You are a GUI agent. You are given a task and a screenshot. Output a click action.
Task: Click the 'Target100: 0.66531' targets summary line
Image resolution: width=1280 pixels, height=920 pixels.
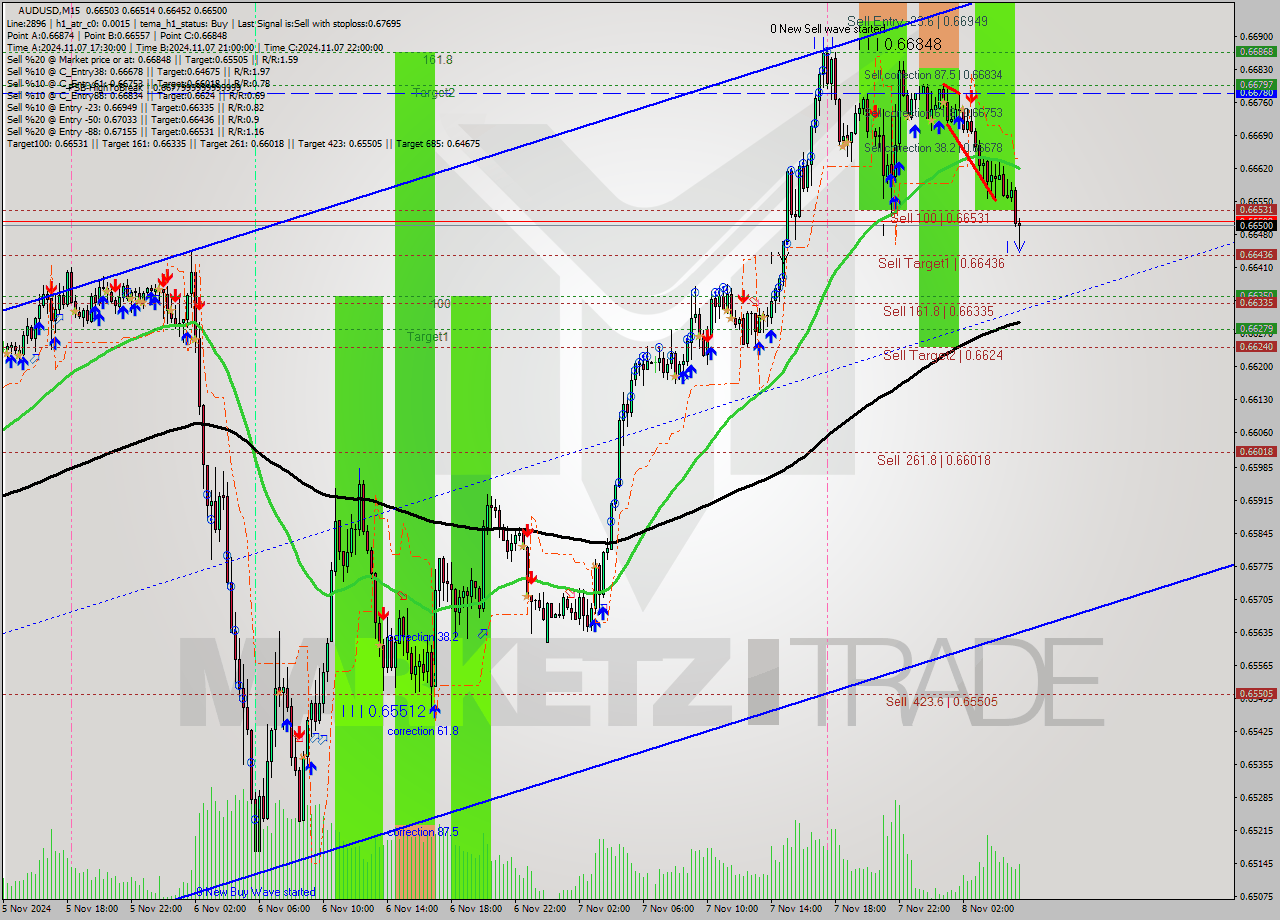(x=243, y=143)
